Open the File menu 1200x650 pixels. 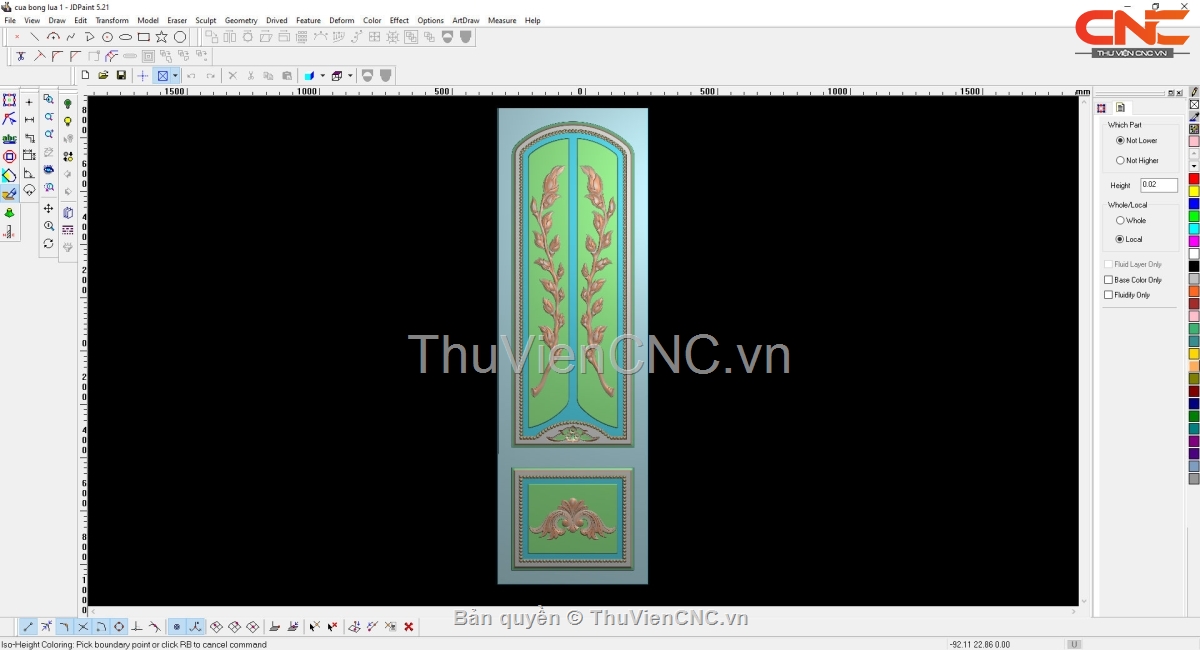[10, 20]
